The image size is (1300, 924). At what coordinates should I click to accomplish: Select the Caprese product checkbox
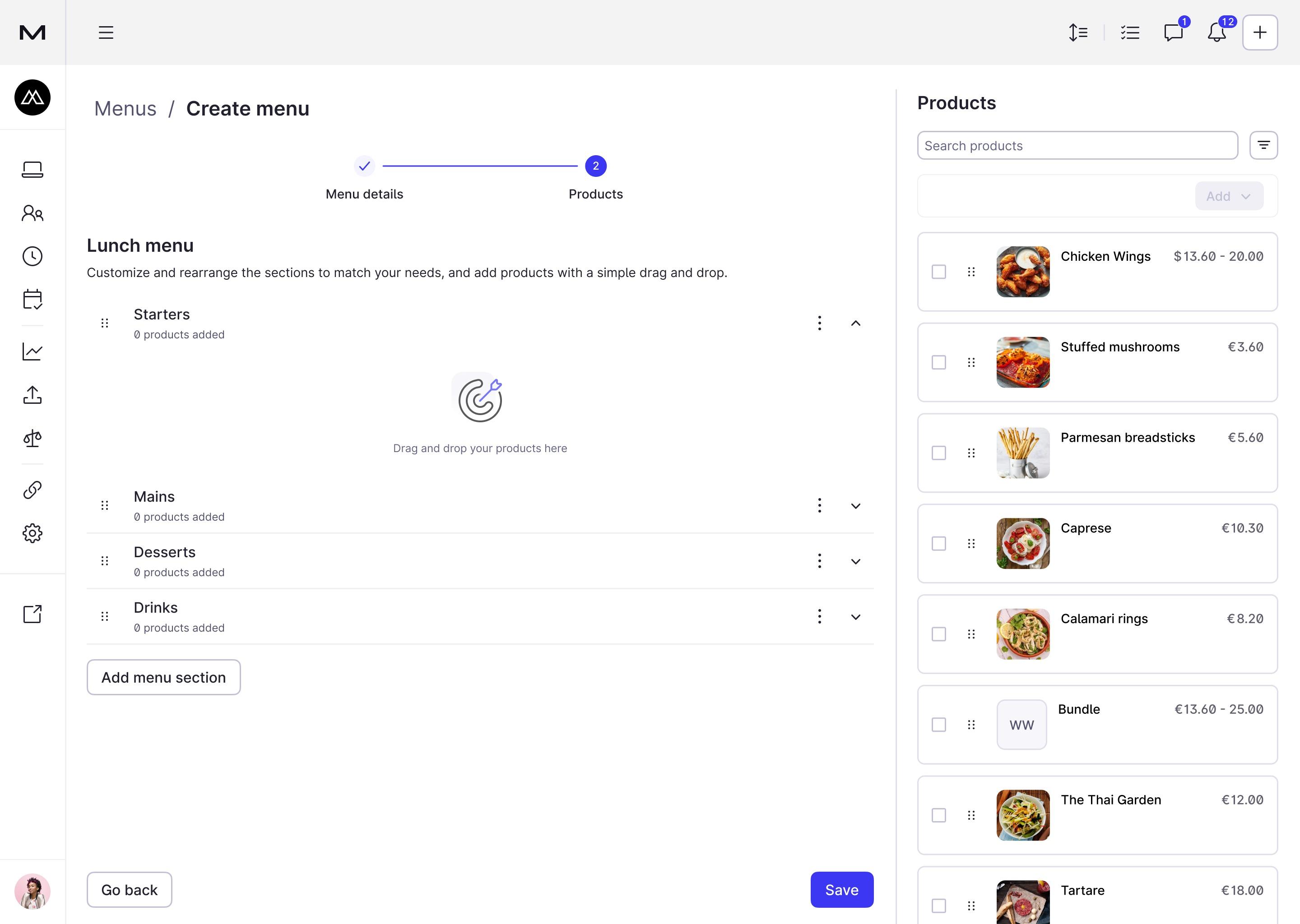pos(938,543)
